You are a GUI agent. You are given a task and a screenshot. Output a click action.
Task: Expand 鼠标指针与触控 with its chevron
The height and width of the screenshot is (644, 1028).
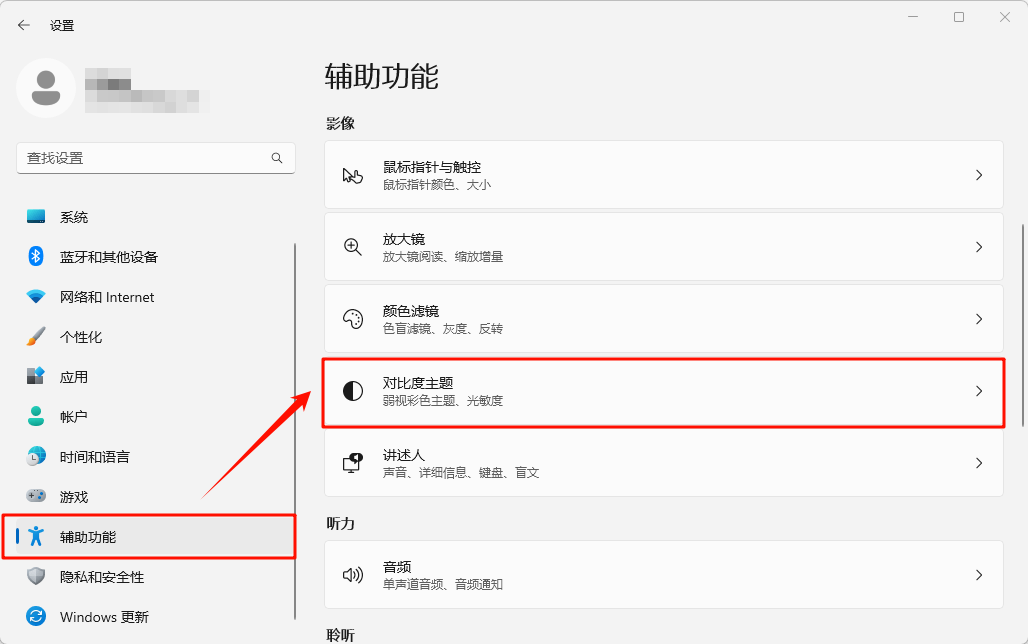979,175
